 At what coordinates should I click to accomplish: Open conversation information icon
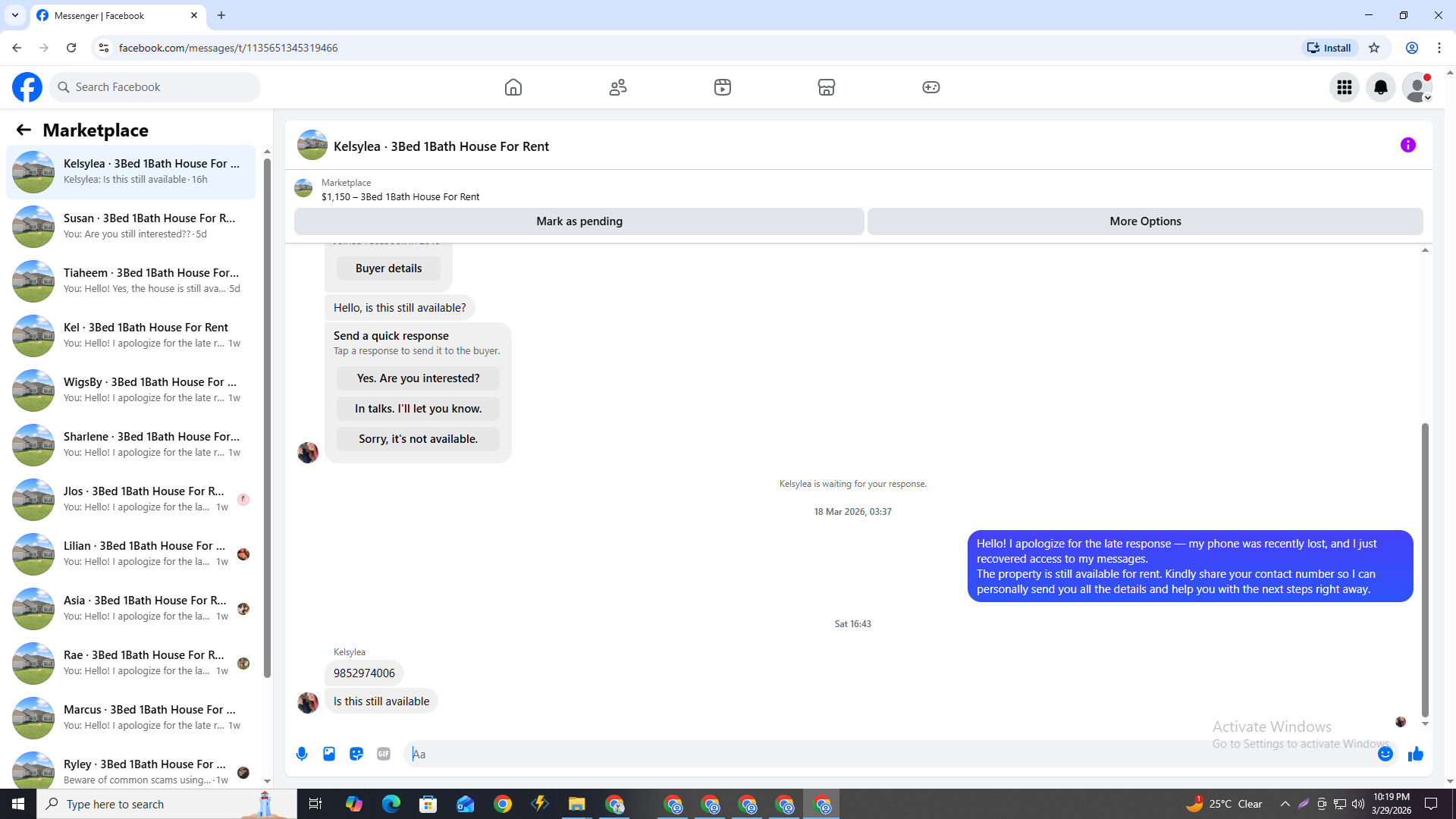(1408, 145)
